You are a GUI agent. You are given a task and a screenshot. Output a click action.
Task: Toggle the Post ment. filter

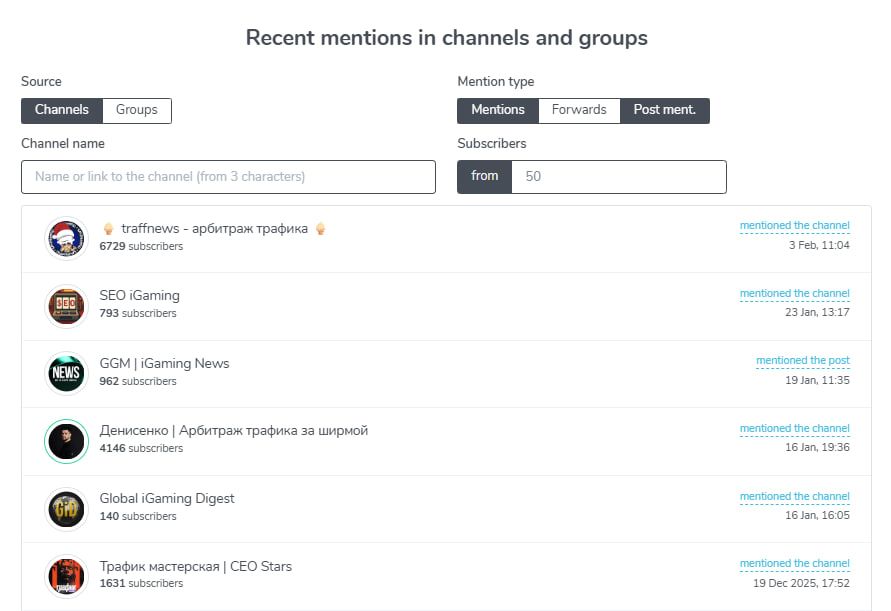click(664, 110)
